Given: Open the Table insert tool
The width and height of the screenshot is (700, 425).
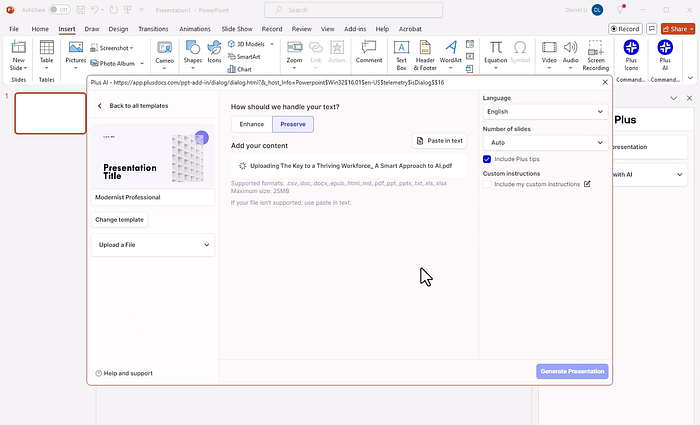Looking at the screenshot, I should click(x=46, y=55).
